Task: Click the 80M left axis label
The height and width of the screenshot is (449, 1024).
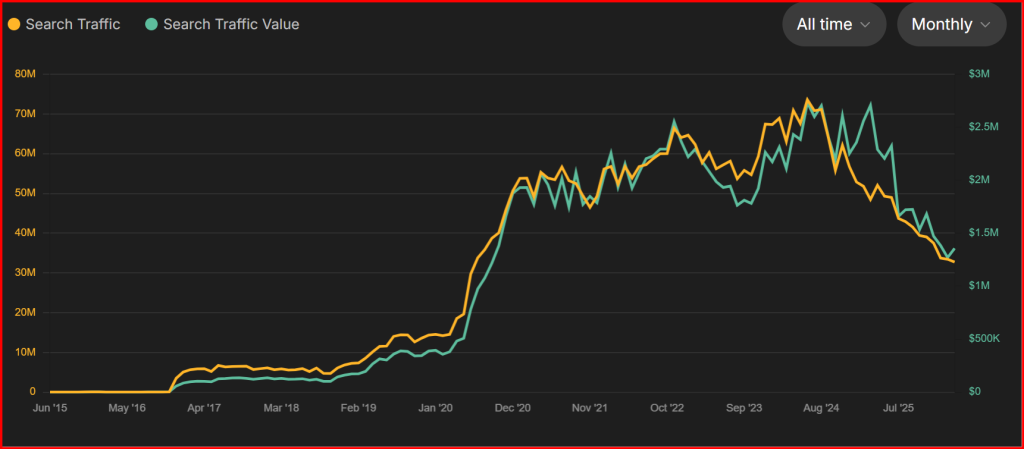Action: (x=26, y=74)
